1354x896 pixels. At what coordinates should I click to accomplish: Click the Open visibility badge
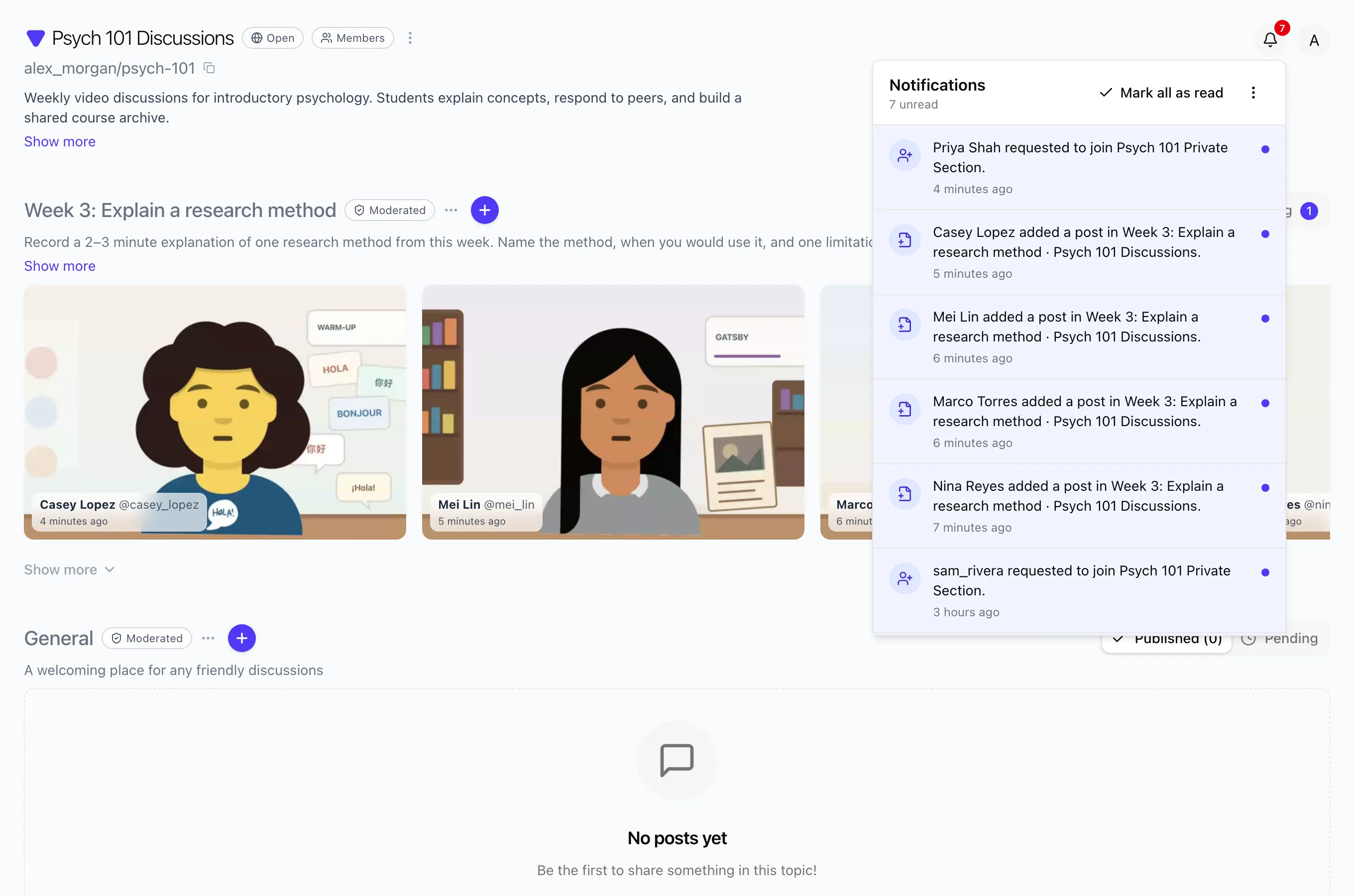[272, 38]
